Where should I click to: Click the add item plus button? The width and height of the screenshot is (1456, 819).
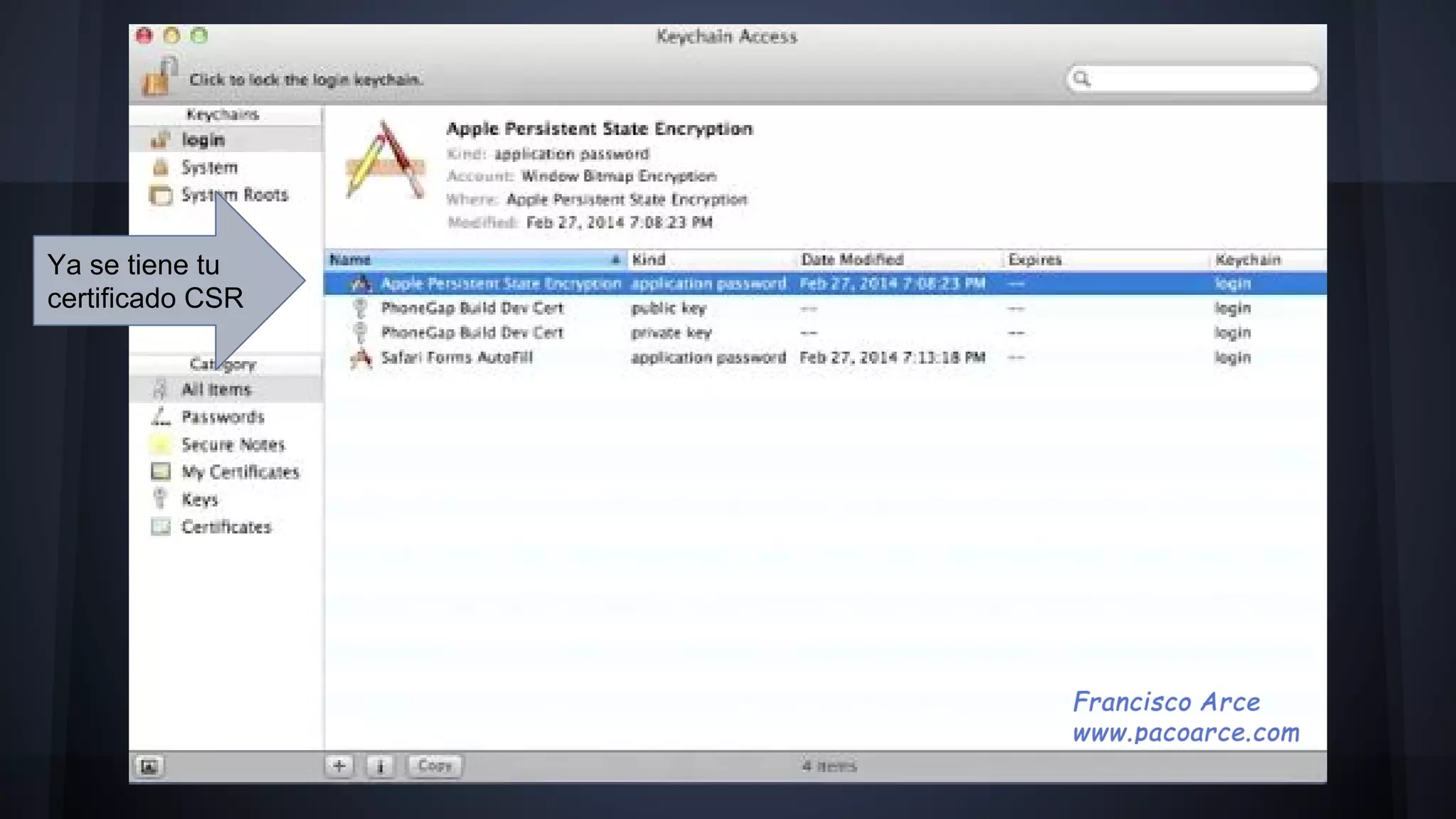339,766
